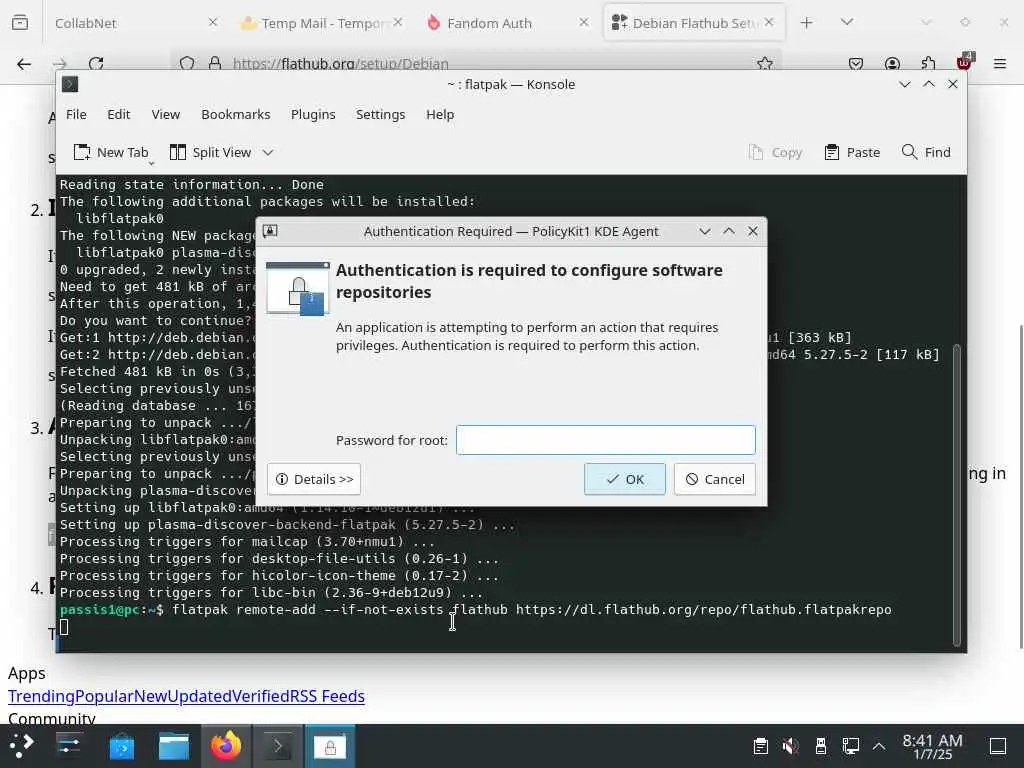Click Paste in Konsole toolbar
This screenshot has height=768, width=1024.
point(852,152)
